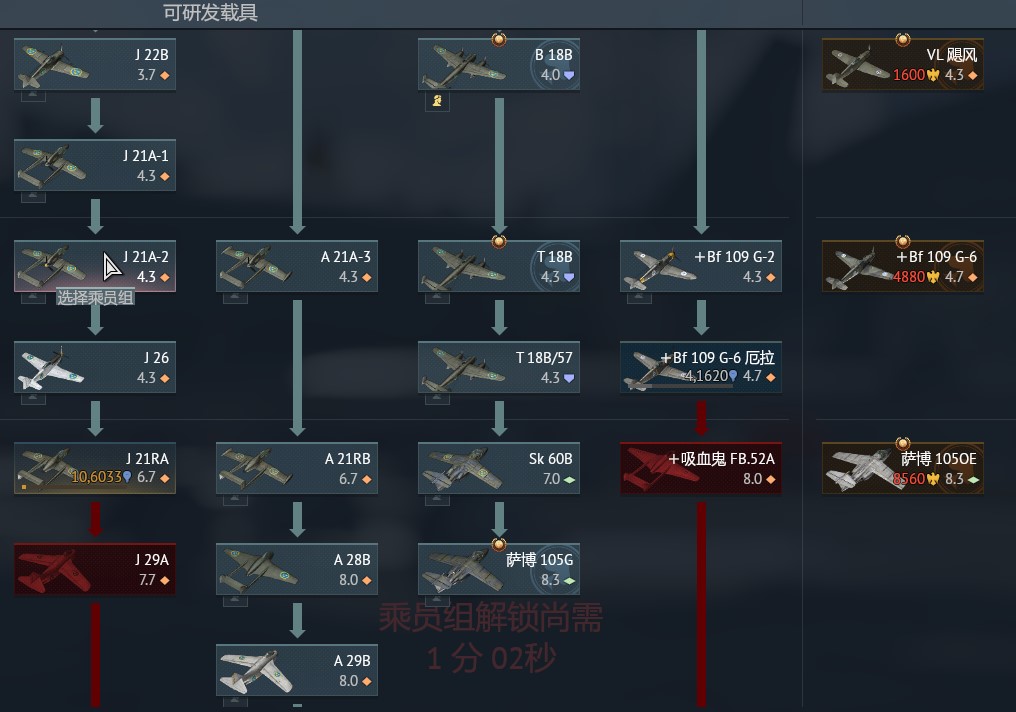Click the talisman badge under B 18B
The height and width of the screenshot is (712, 1016).
click(437, 101)
